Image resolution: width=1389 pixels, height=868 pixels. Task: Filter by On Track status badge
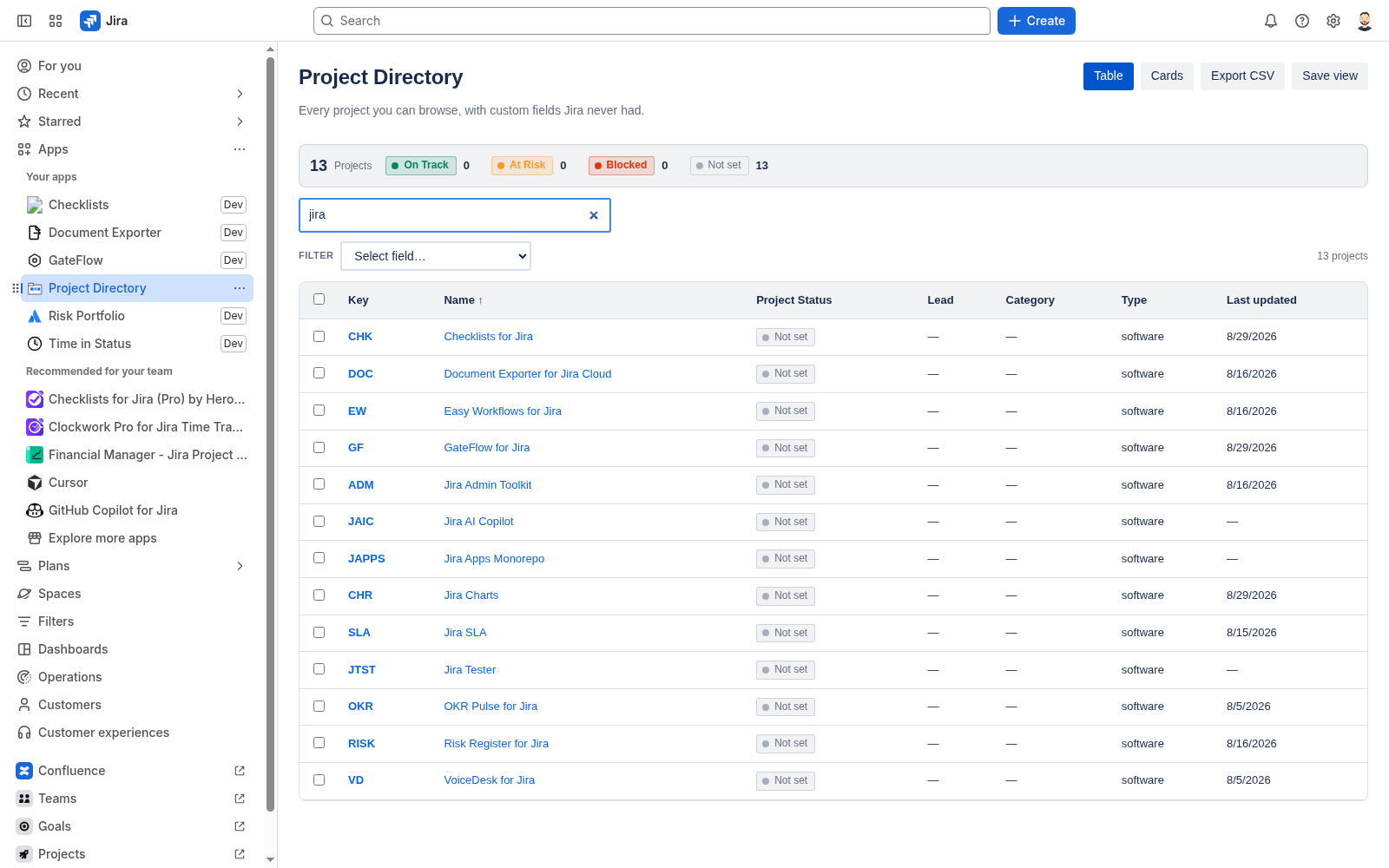click(421, 165)
